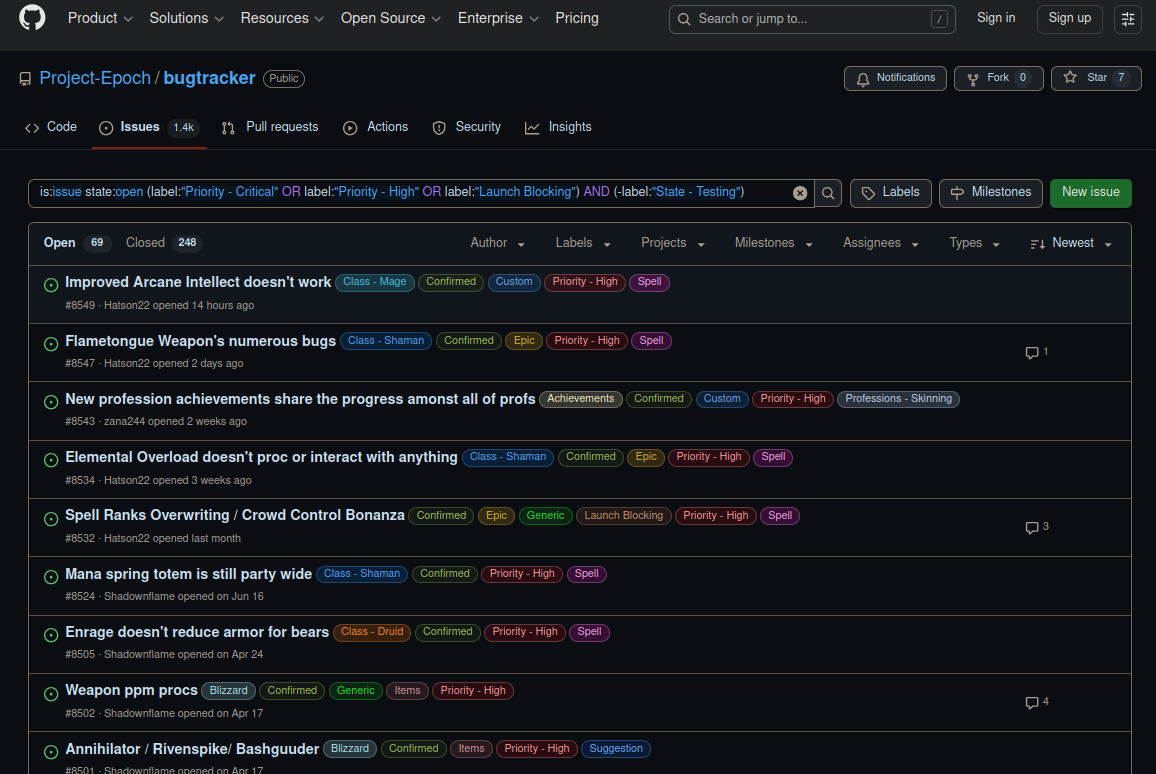The height and width of the screenshot is (774, 1156).
Task: Click the Generic label on Weapon ppm procs
Action: [355, 691]
